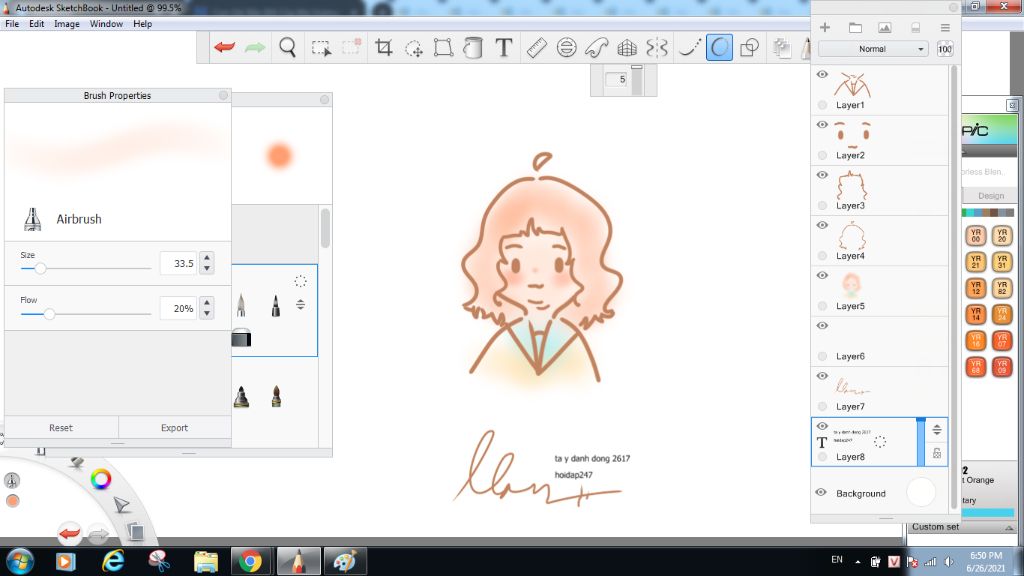
Task: Click the copy pages icon in lagoon
Action: point(135,532)
